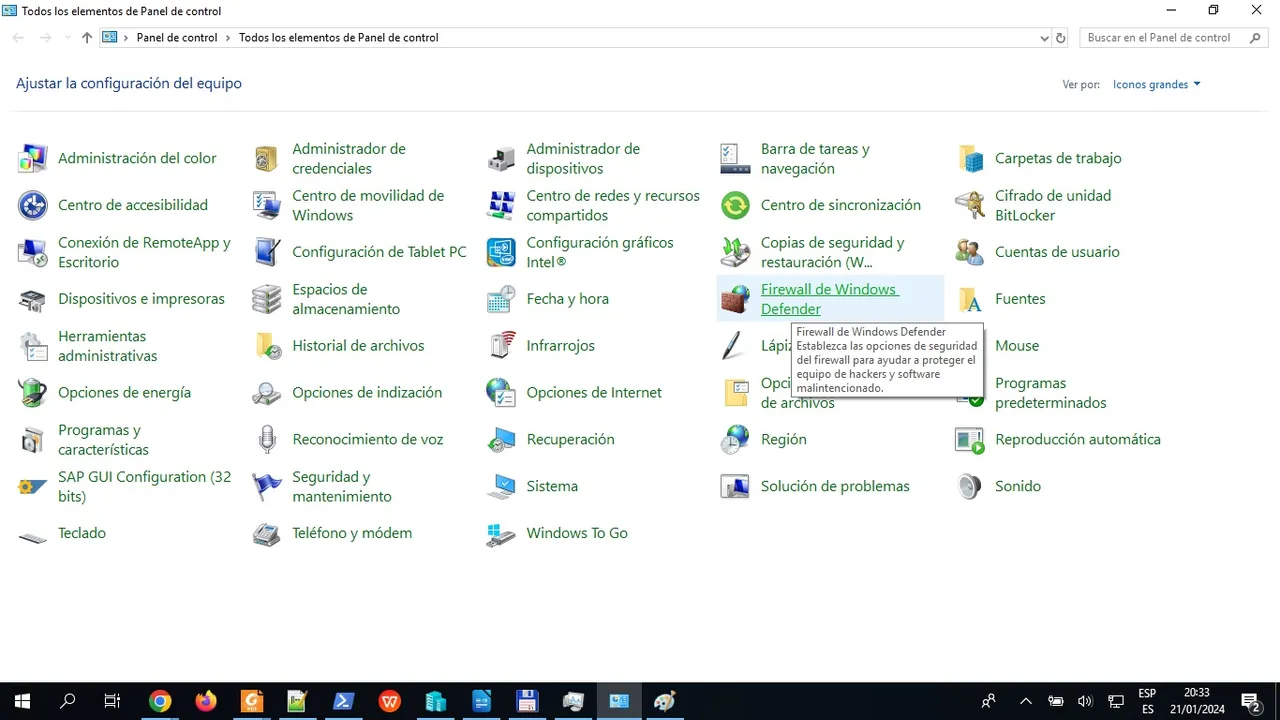Viewport: 1280px width, 720px height.
Task: Click 'Todos los elementos de Panel de control' breadcrumb
Action: point(339,38)
